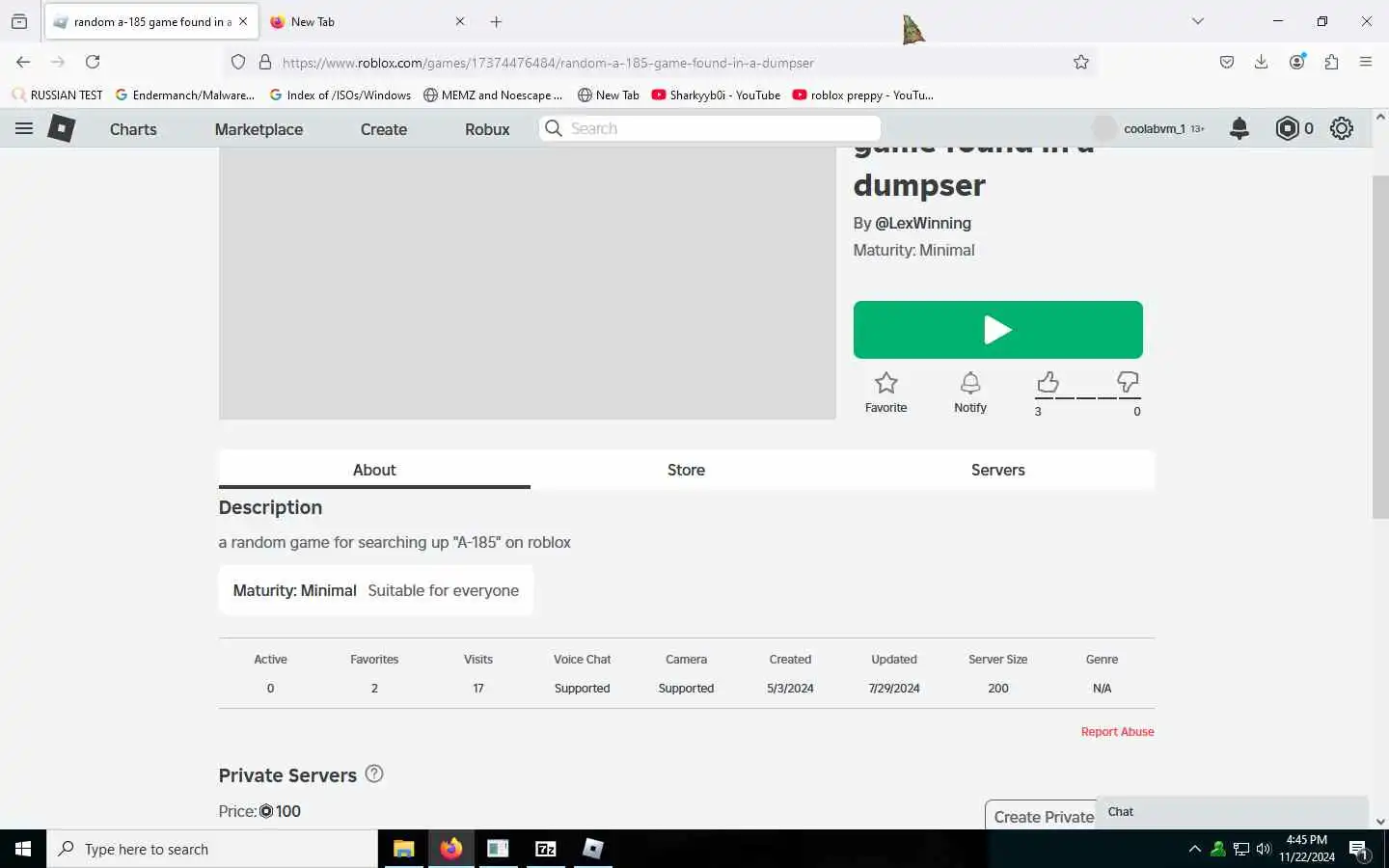This screenshot has height=868, width=1389.
Task: Select the About tab
Action: click(374, 470)
